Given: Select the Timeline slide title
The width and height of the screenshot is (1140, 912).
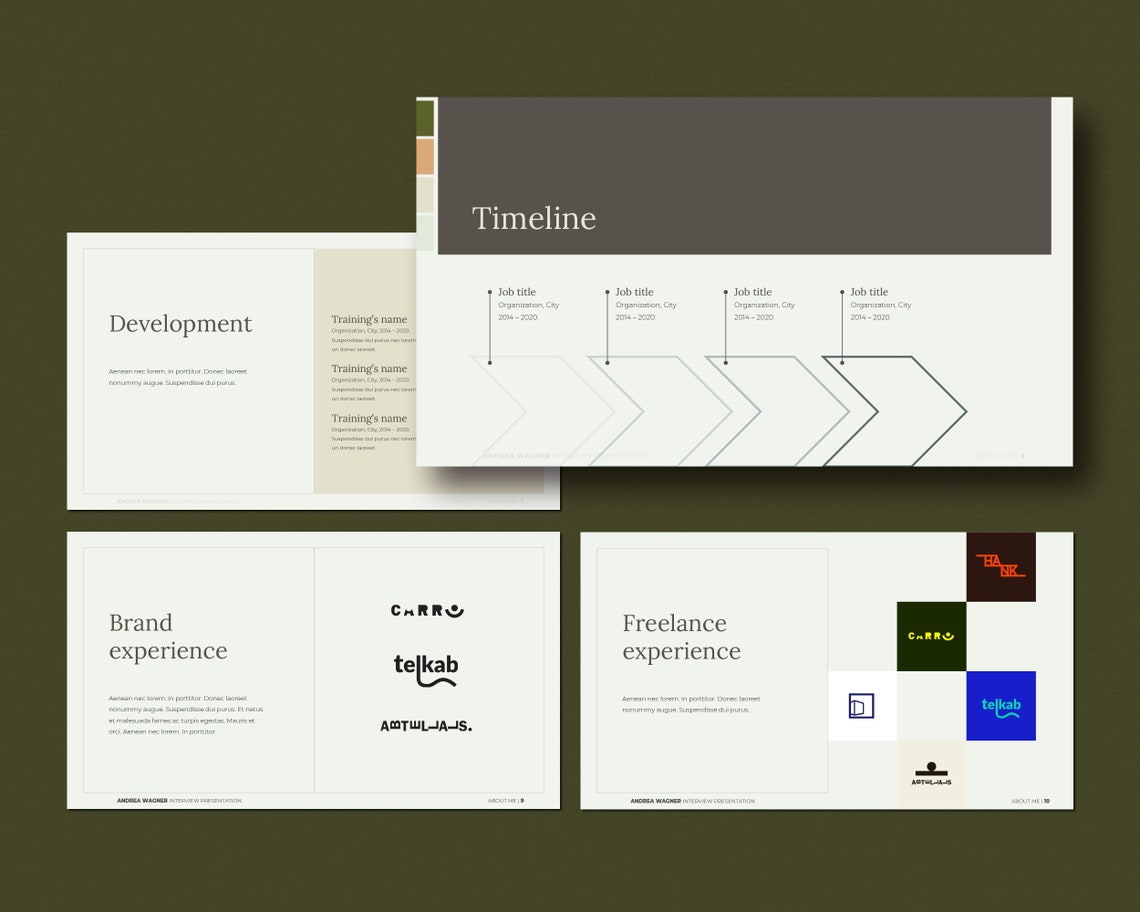Looking at the screenshot, I should [534, 218].
